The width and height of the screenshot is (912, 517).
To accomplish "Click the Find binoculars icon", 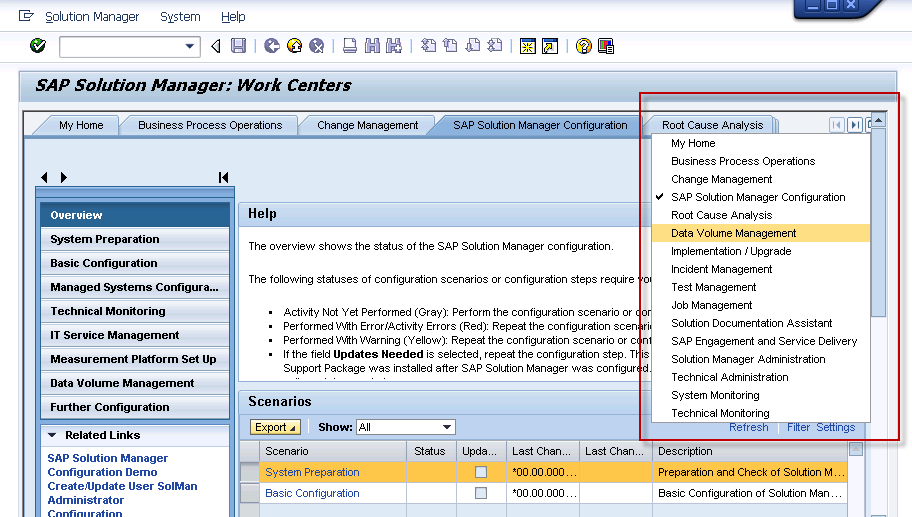I will 372,45.
